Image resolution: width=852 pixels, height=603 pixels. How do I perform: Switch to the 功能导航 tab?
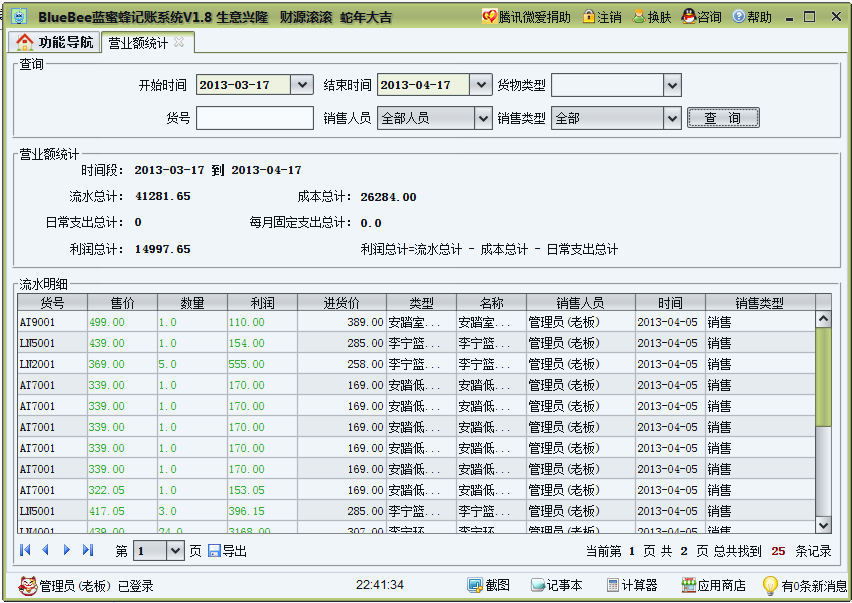[x=54, y=42]
